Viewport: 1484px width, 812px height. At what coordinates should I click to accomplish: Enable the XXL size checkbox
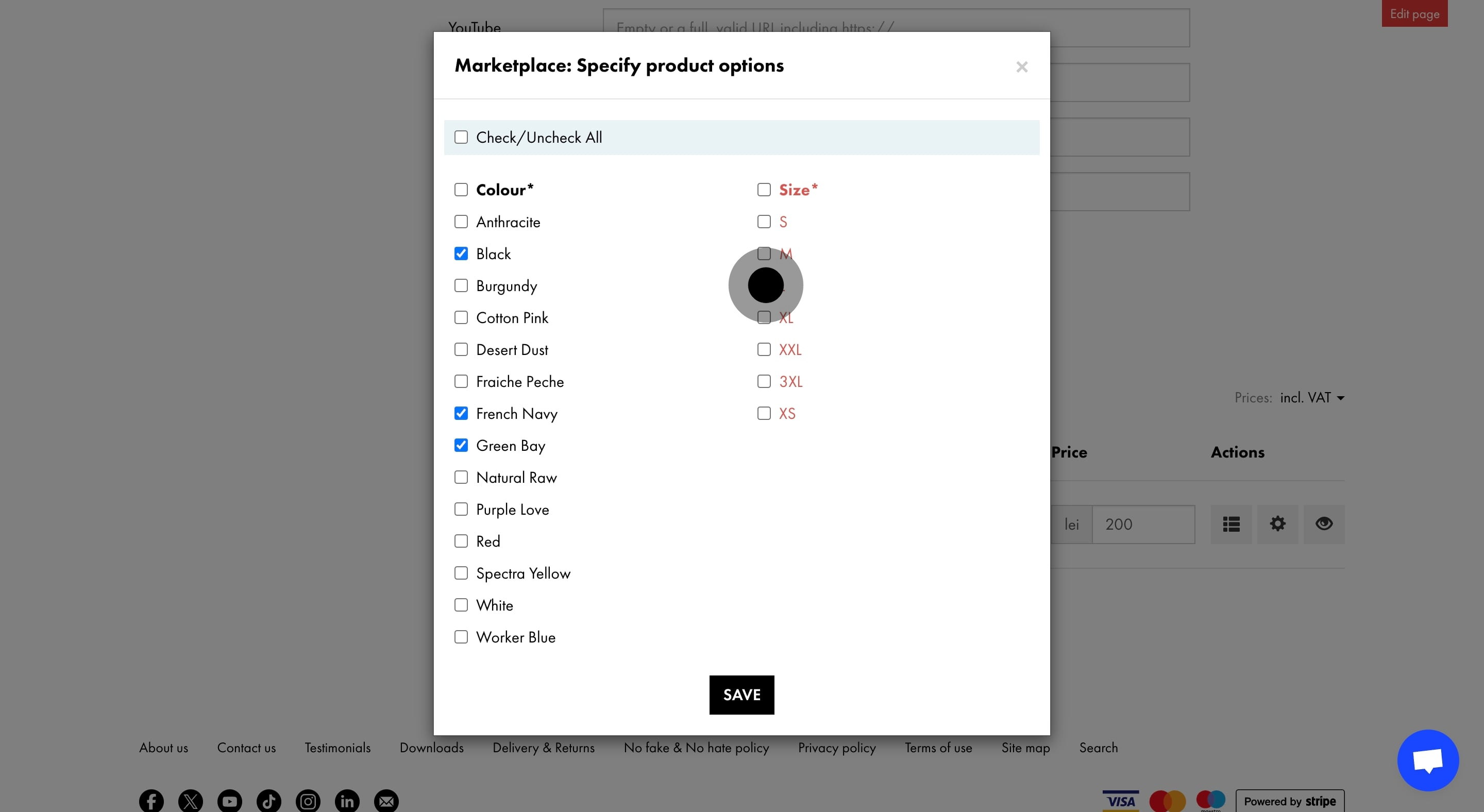[x=764, y=349]
